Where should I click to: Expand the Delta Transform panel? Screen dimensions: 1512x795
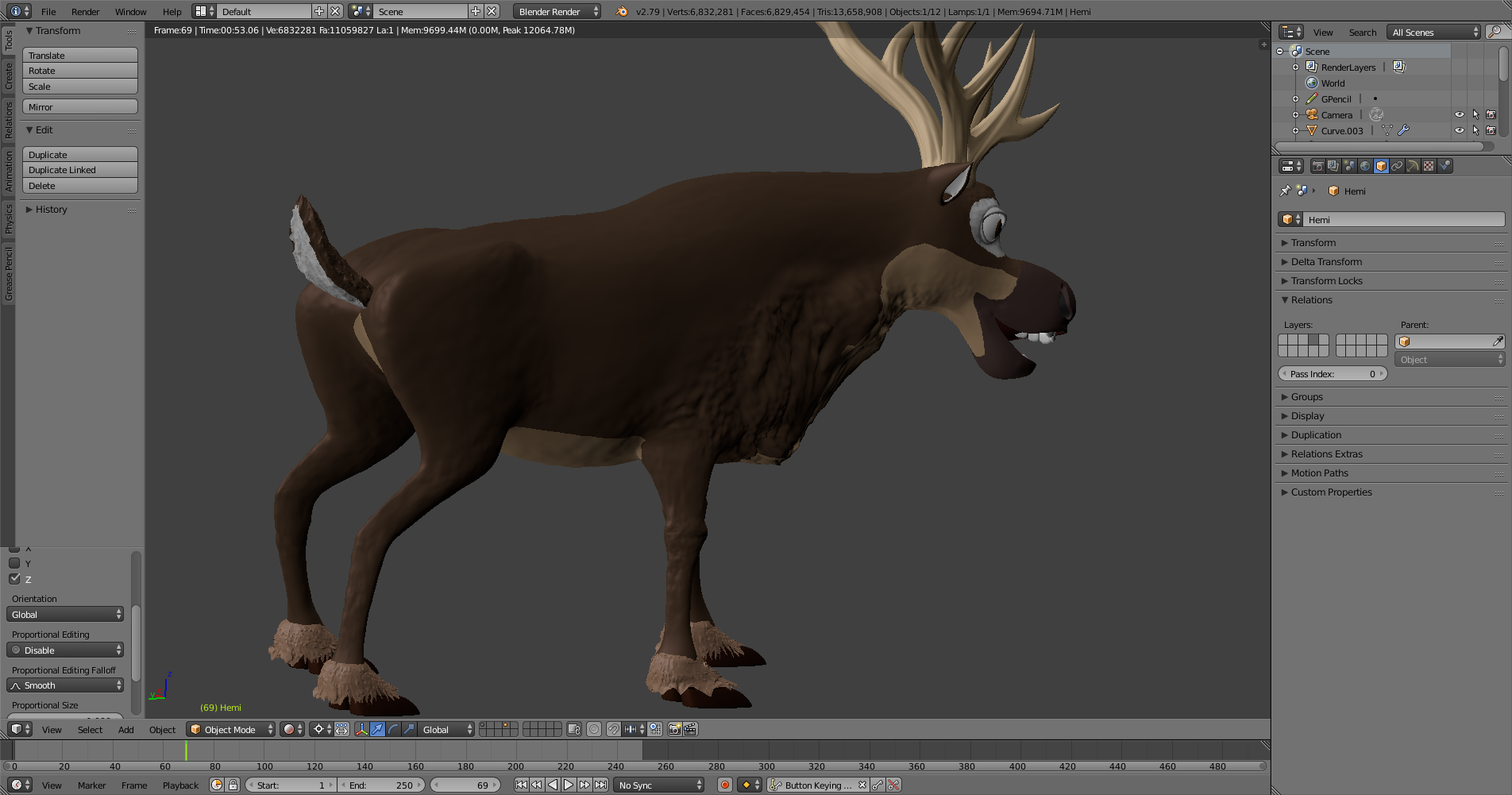(x=1326, y=261)
